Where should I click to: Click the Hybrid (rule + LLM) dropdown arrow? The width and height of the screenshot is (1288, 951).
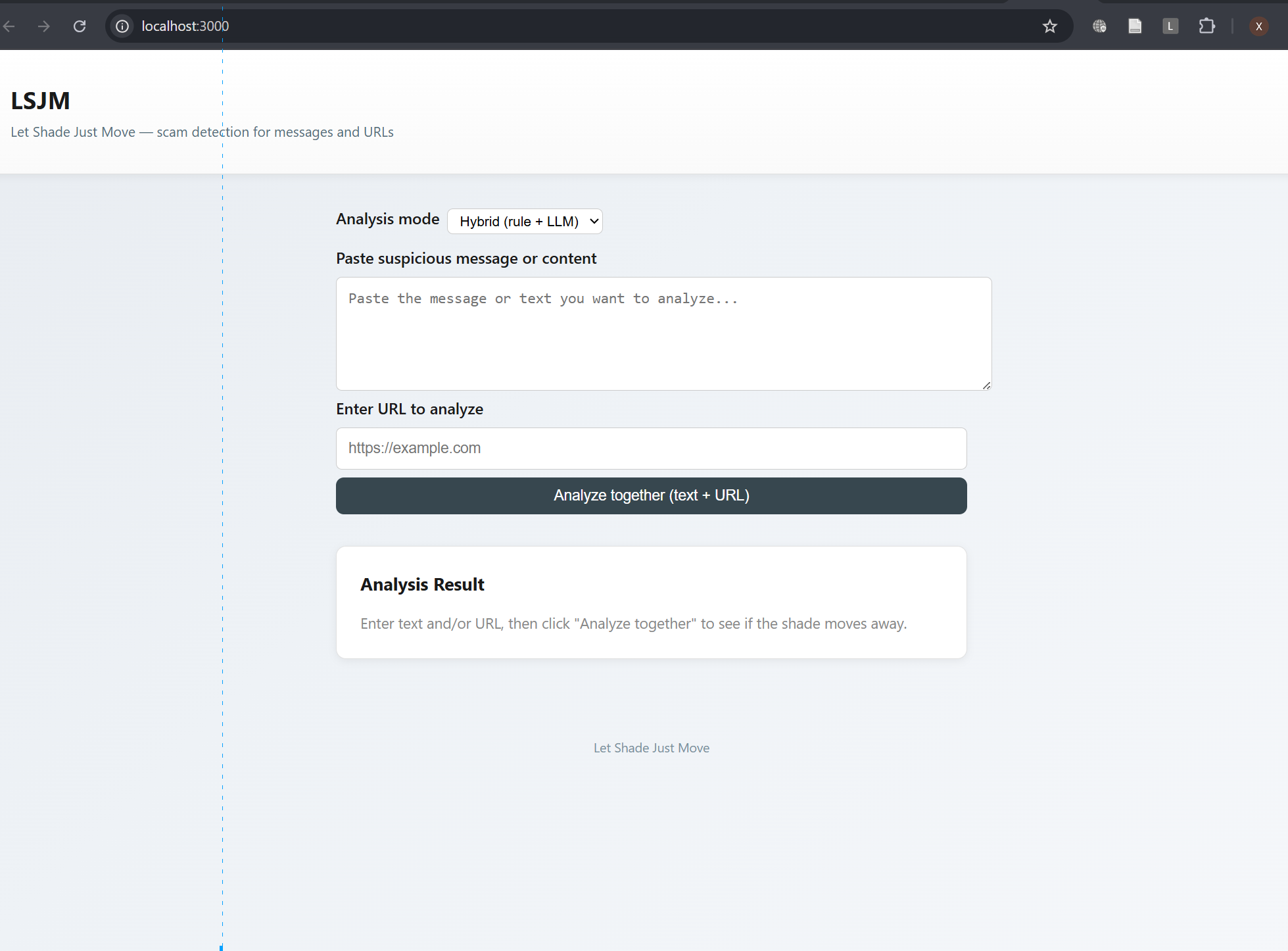point(594,222)
